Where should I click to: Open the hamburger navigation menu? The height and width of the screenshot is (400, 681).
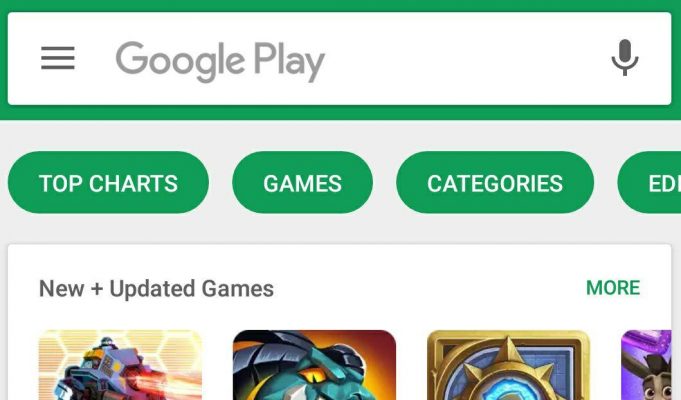click(58, 58)
